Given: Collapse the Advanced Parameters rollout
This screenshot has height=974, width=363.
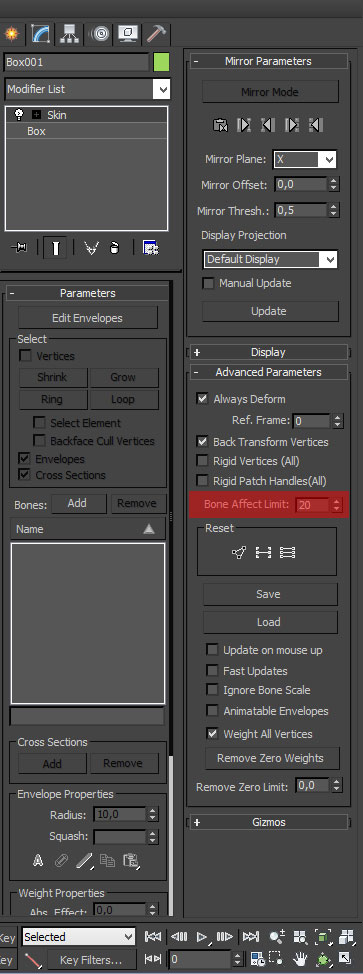Looking at the screenshot, I should (x=269, y=372).
